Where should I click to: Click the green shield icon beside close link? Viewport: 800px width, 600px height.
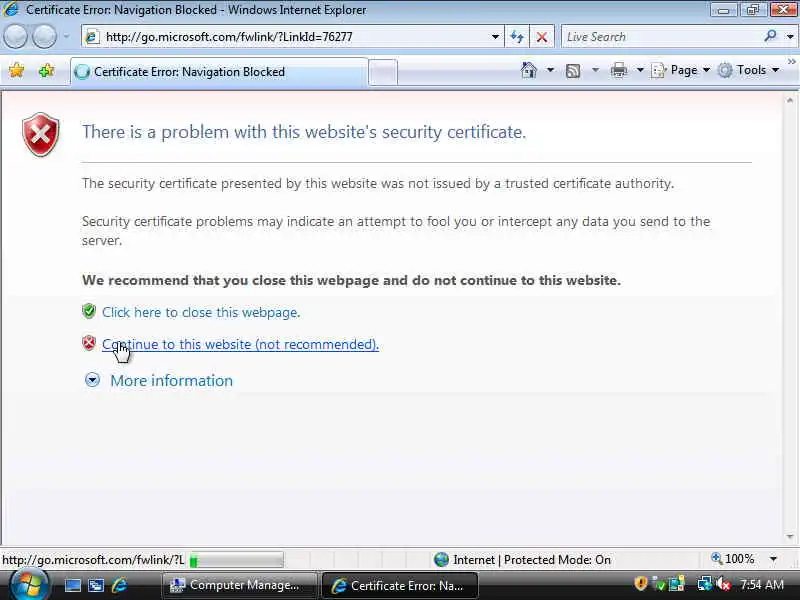pyautogui.click(x=89, y=311)
